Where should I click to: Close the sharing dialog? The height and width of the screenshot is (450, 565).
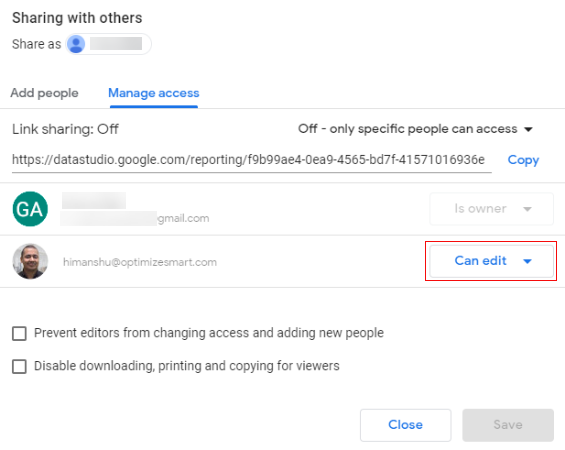[405, 425]
